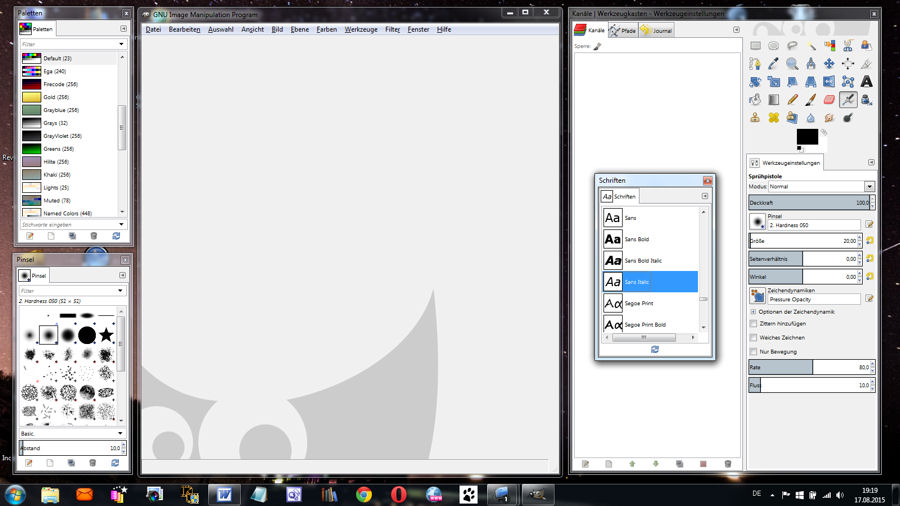Select the Text tool
This screenshot has width=900, height=506.
[866, 82]
